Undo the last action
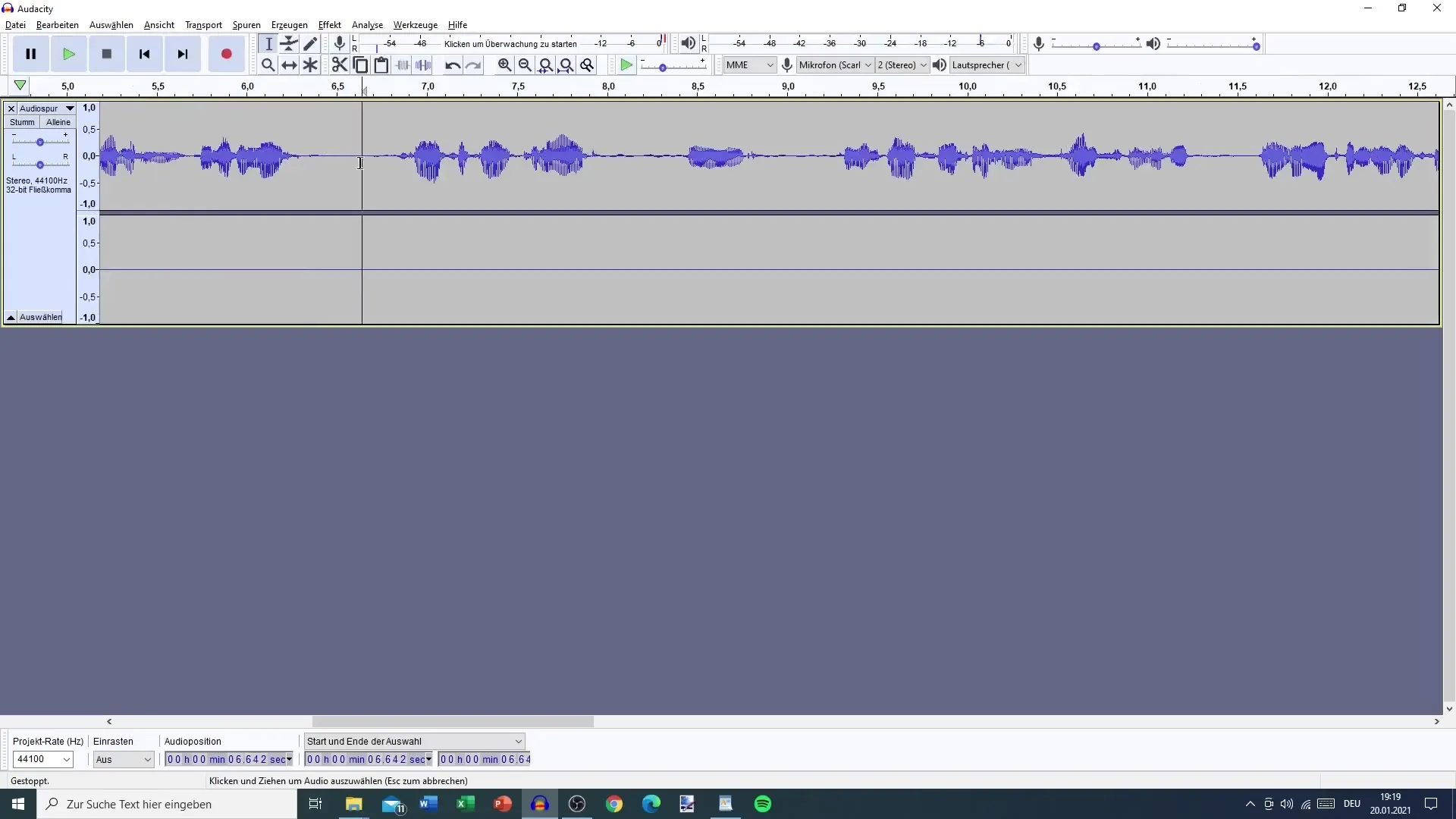This screenshot has width=1456, height=819. point(453,65)
